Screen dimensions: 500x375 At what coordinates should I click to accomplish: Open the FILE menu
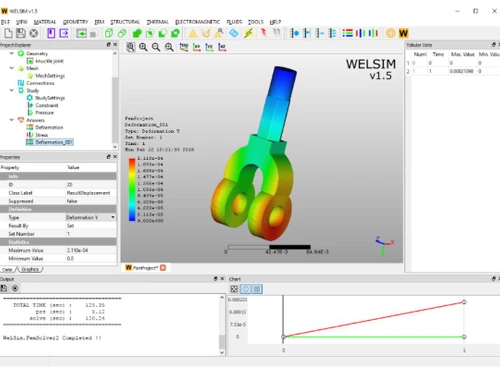pos(5,22)
